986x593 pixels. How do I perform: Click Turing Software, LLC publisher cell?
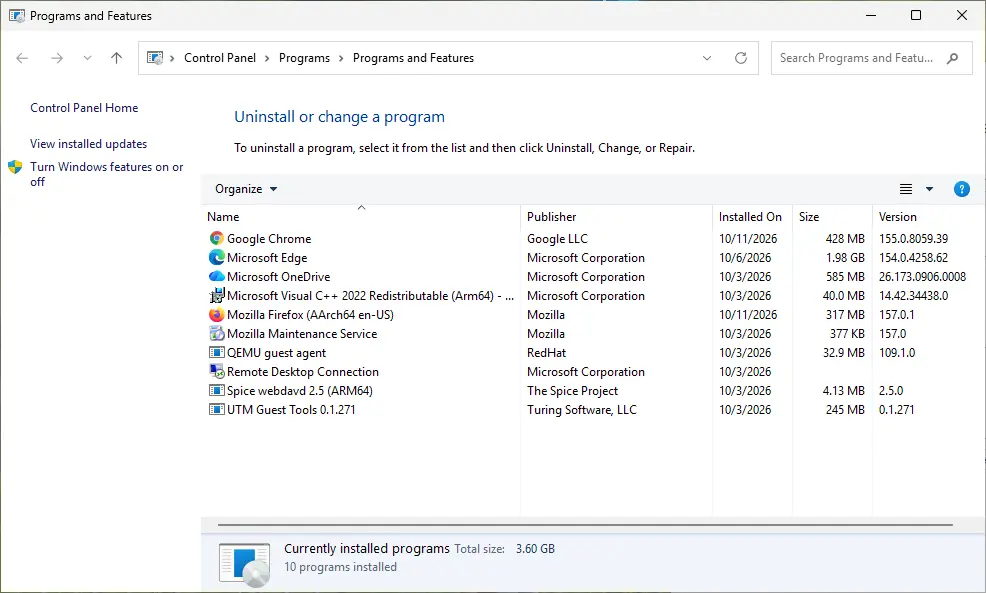pyautogui.click(x=582, y=409)
